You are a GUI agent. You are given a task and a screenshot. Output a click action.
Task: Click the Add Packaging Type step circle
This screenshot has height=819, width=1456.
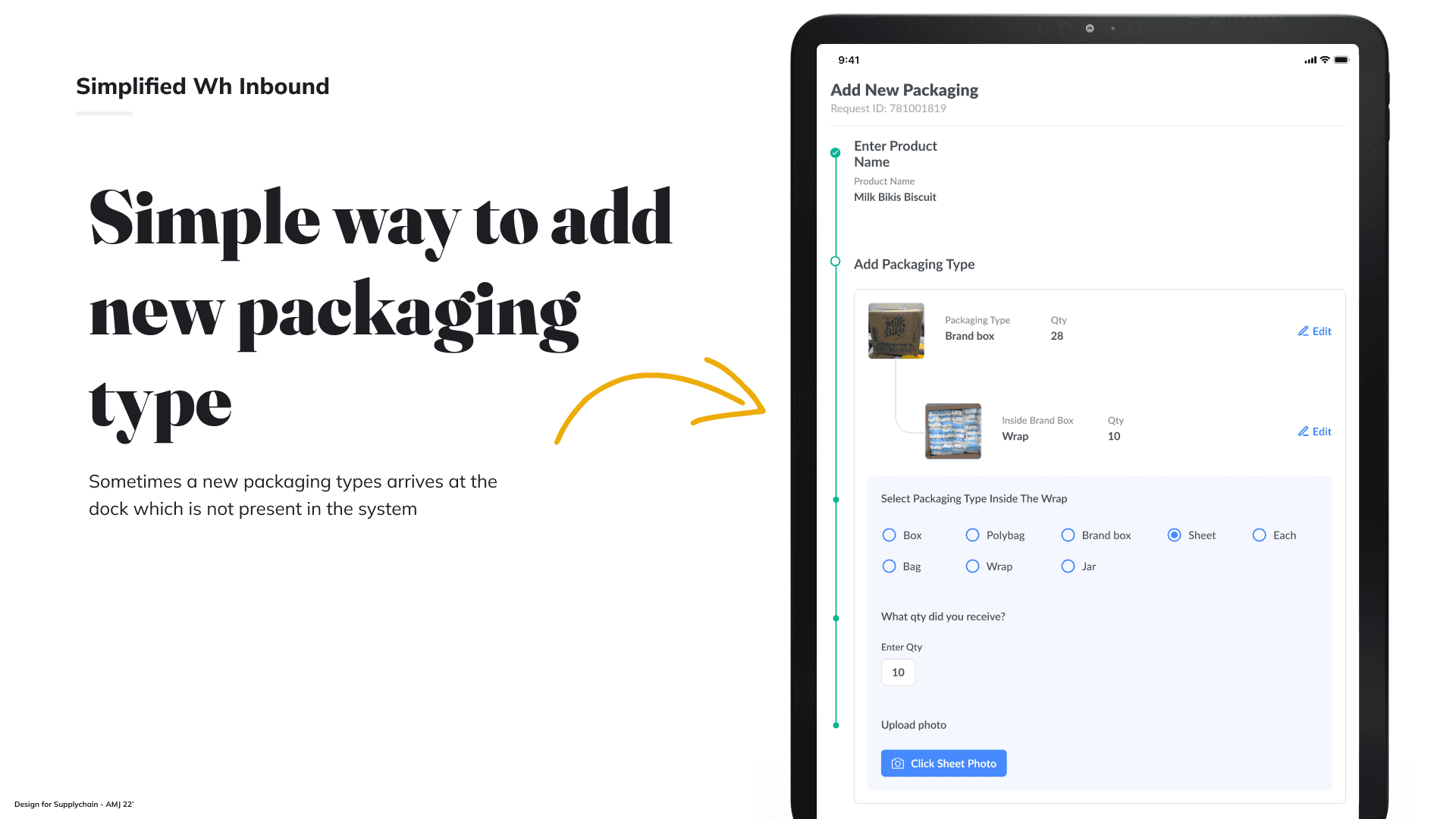point(835,262)
